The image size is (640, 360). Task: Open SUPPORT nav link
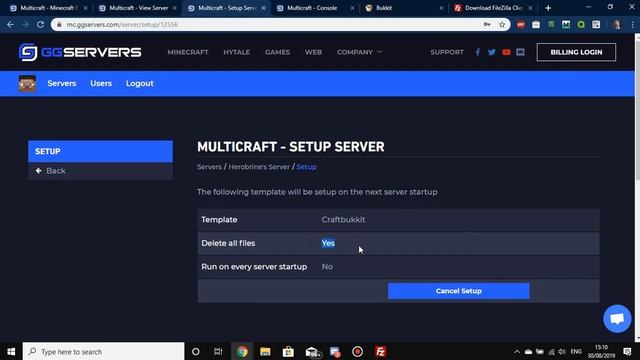447,52
